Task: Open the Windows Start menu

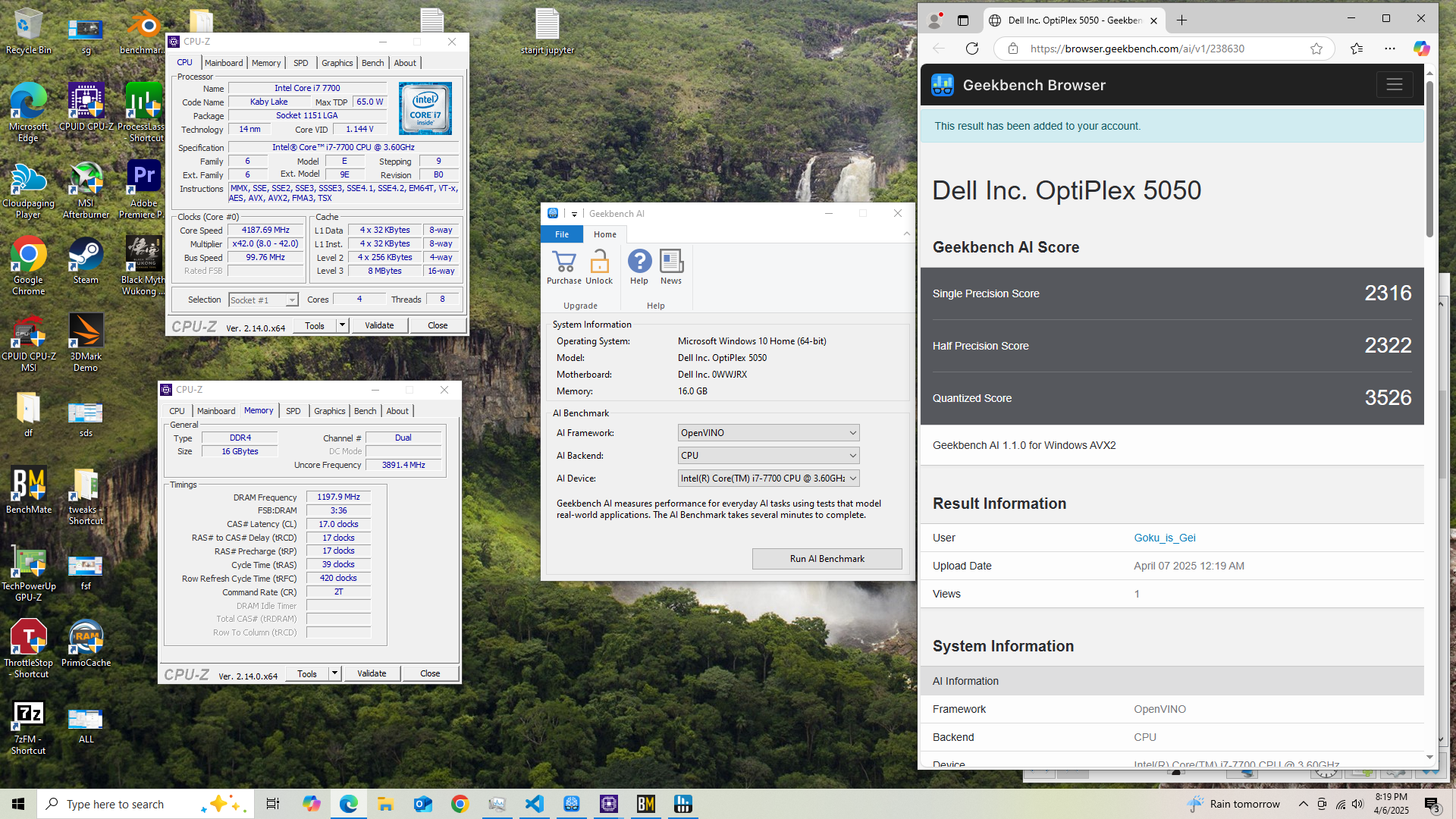Action: coord(18,804)
